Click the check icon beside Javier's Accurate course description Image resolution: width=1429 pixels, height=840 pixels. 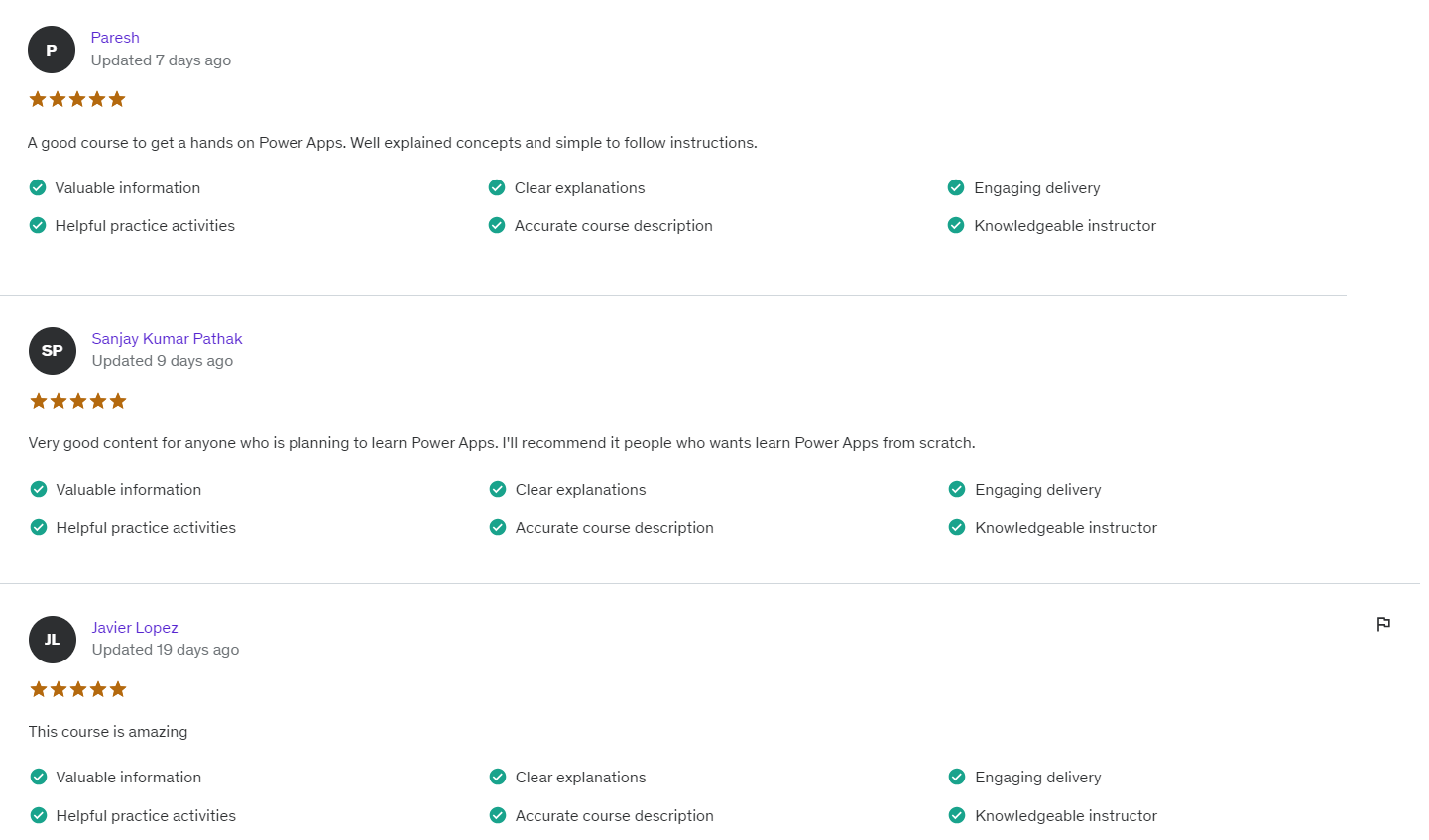pos(498,815)
